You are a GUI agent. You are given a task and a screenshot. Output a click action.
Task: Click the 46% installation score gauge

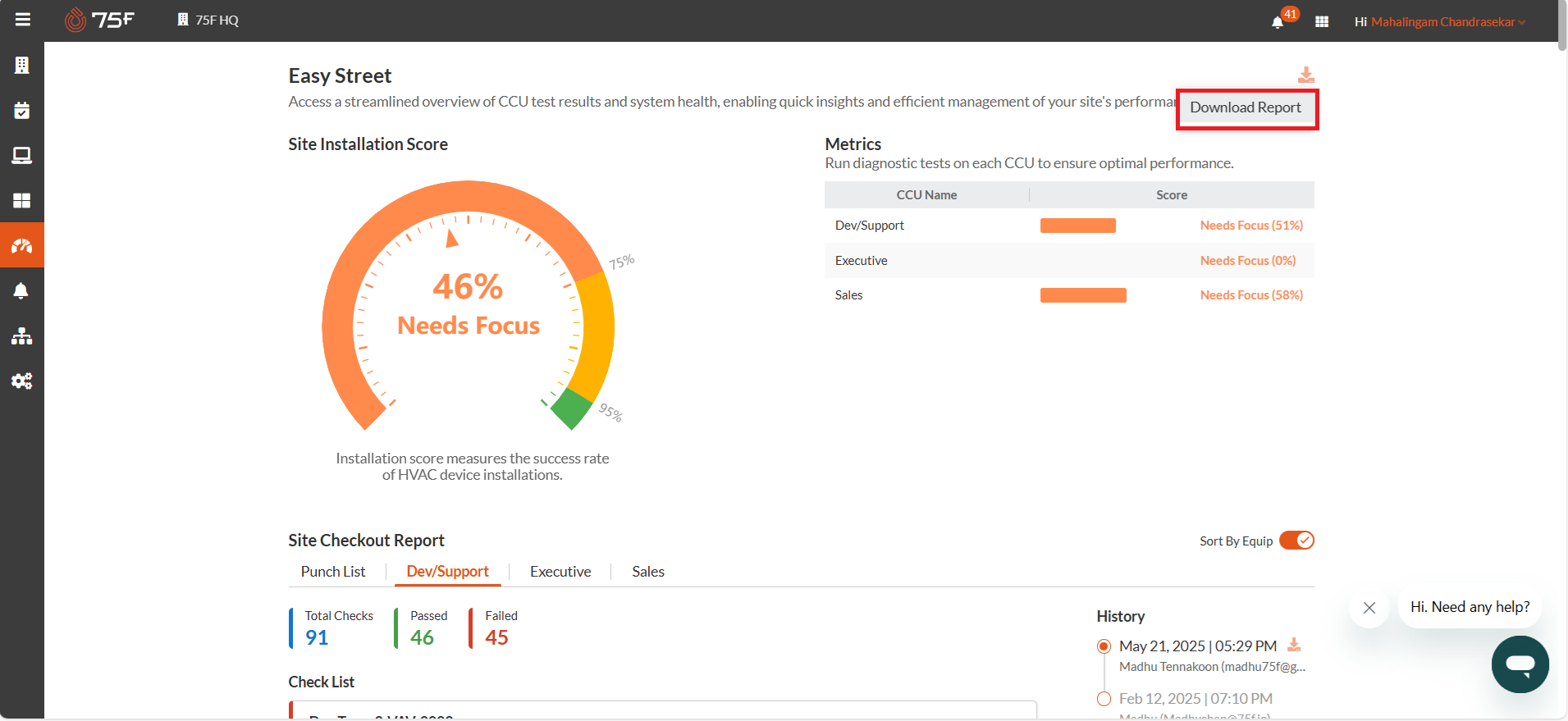[469, 305]
